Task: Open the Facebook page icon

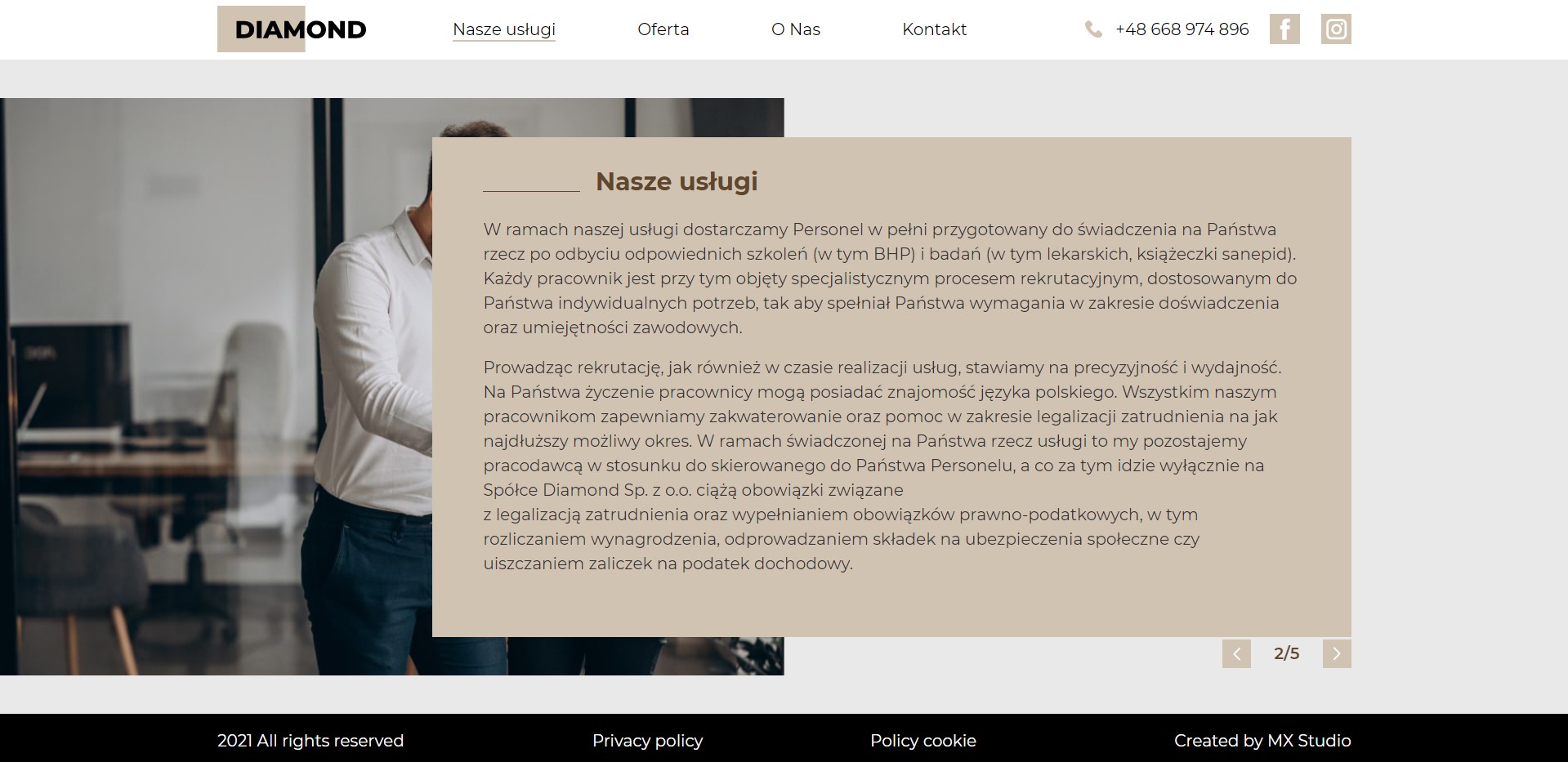Action: point(1284,29)
